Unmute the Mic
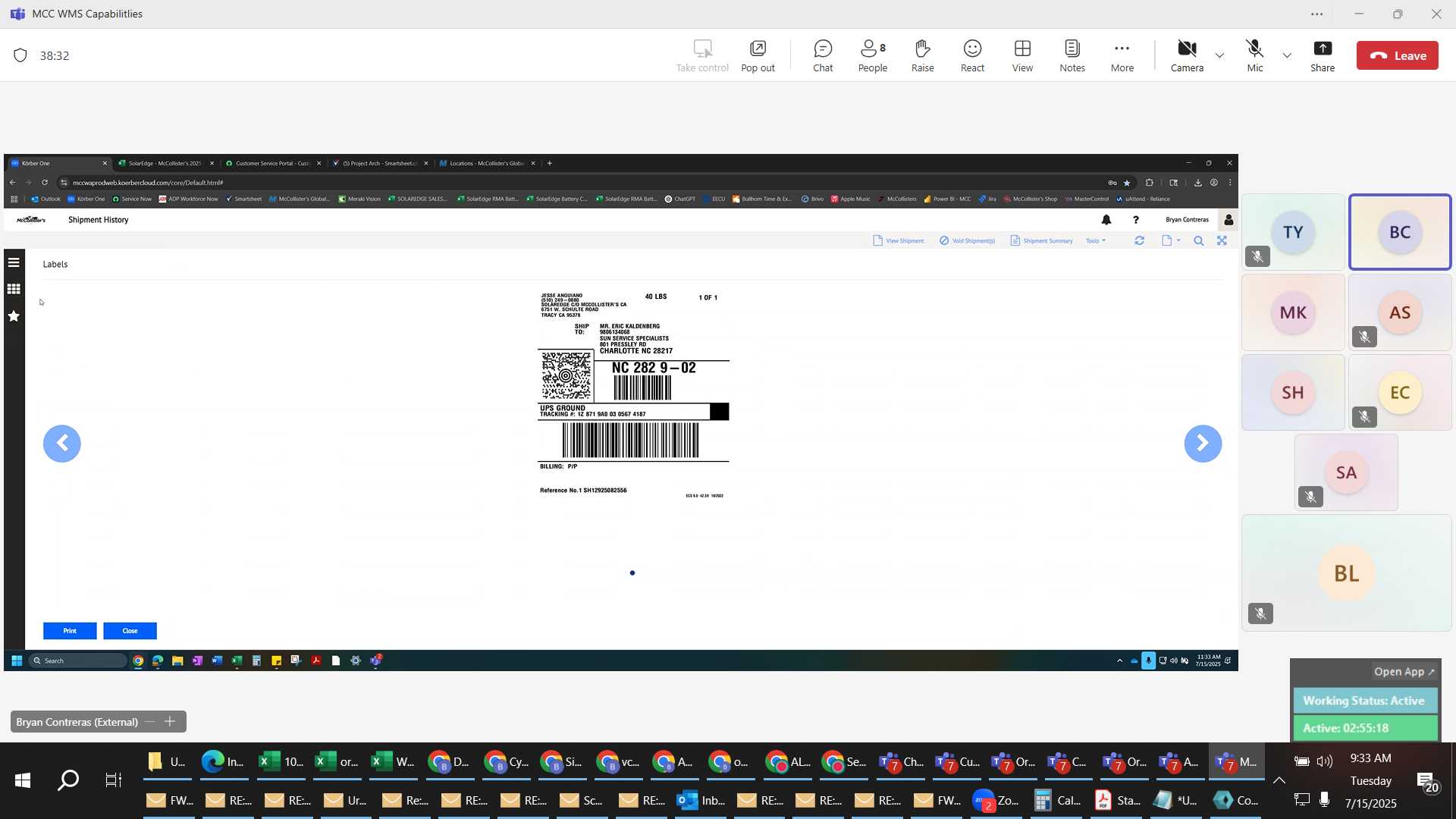 coord(1255,56)
